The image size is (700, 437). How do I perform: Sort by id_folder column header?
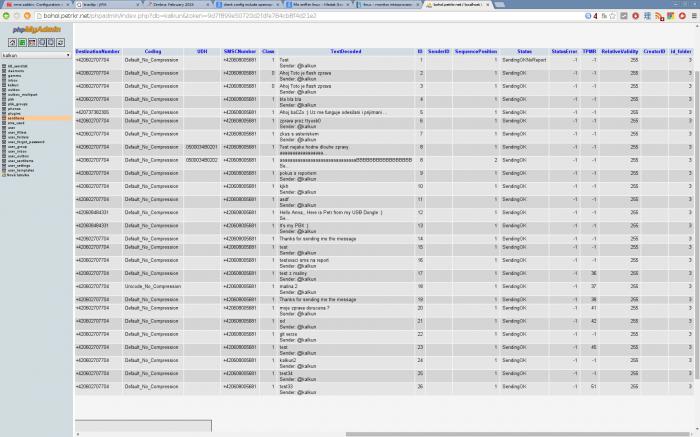tap(681, 52)
